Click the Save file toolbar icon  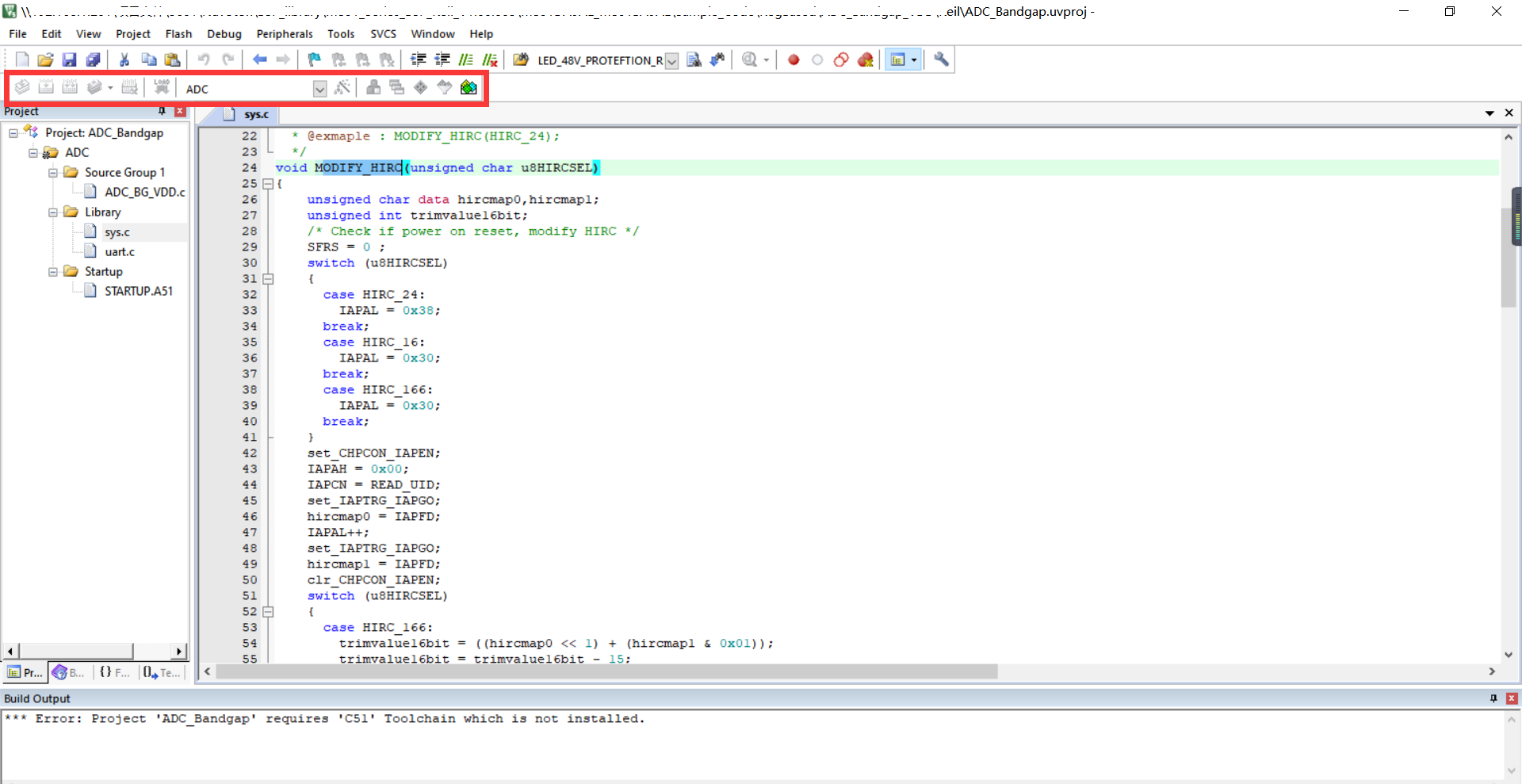coord(69,60)
